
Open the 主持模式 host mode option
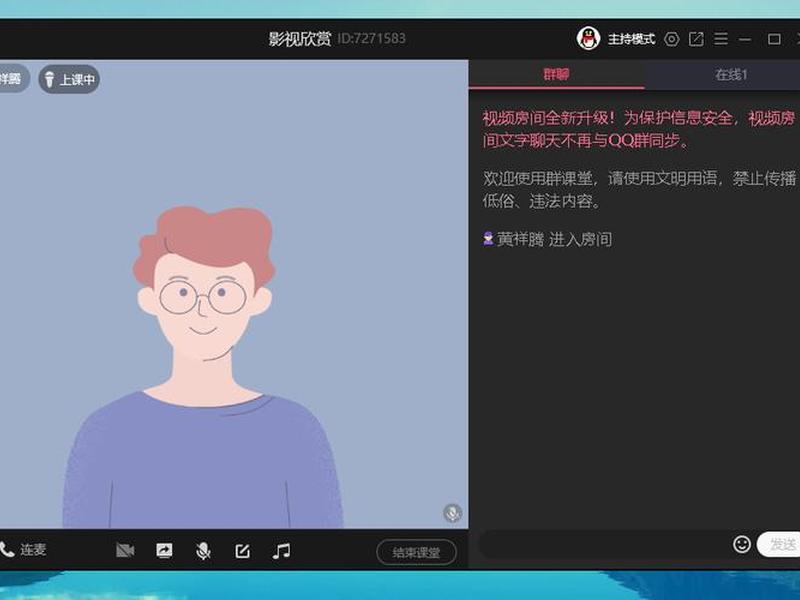631,39
